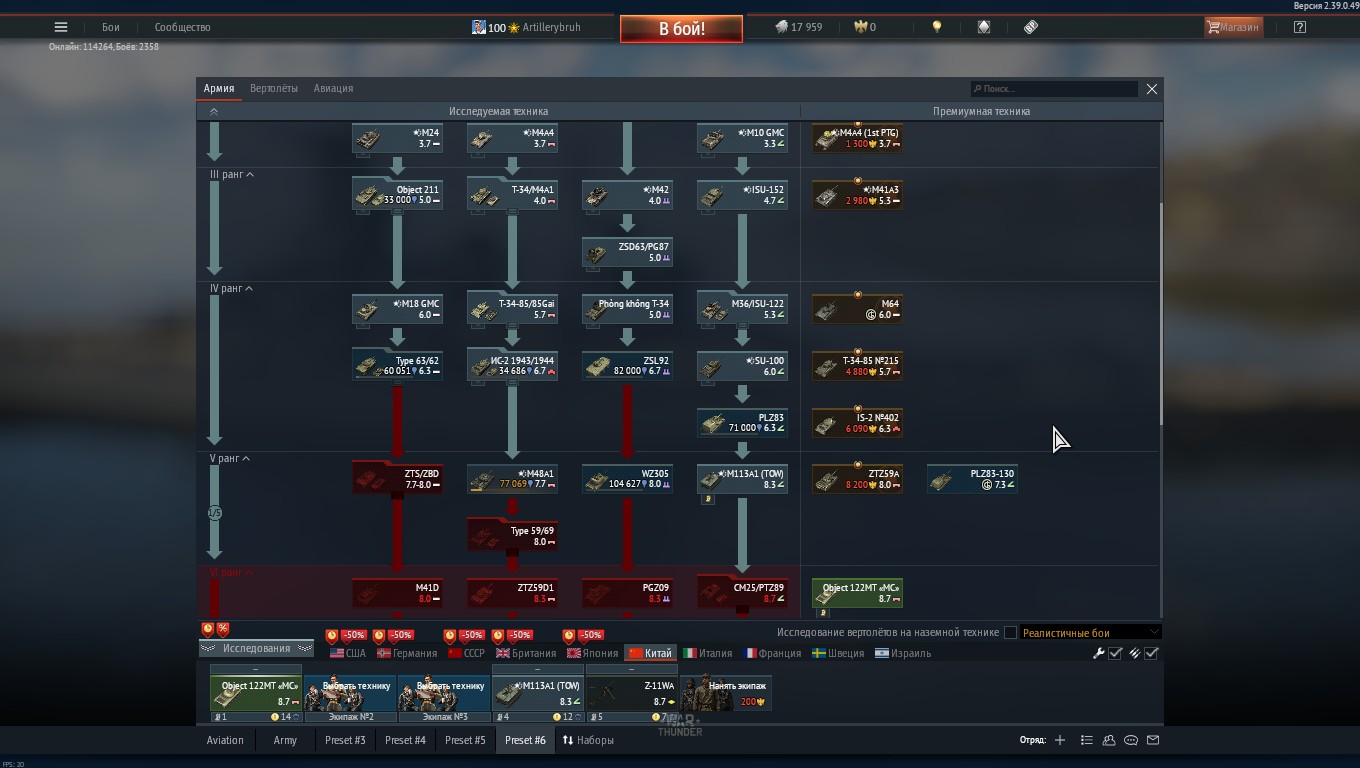
Task: Select the M18 GMC vehicle card
Action: pyautogui.click(x=397, y=309)
